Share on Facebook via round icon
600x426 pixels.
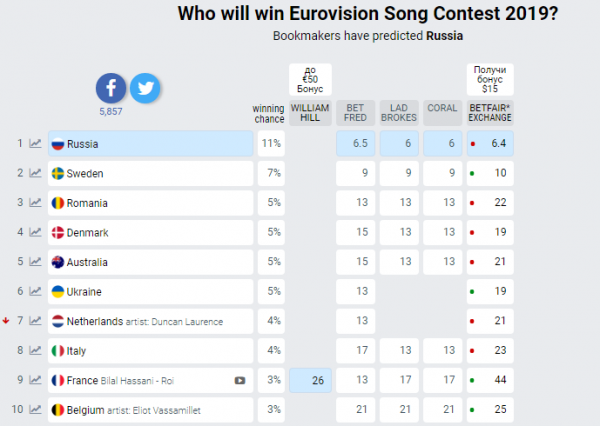[111, 88]
